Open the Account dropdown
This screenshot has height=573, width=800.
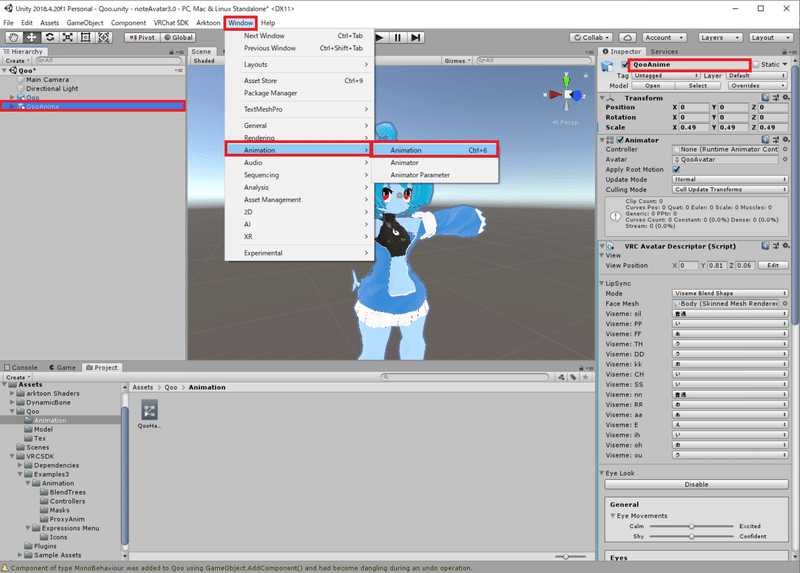point(663,37)
